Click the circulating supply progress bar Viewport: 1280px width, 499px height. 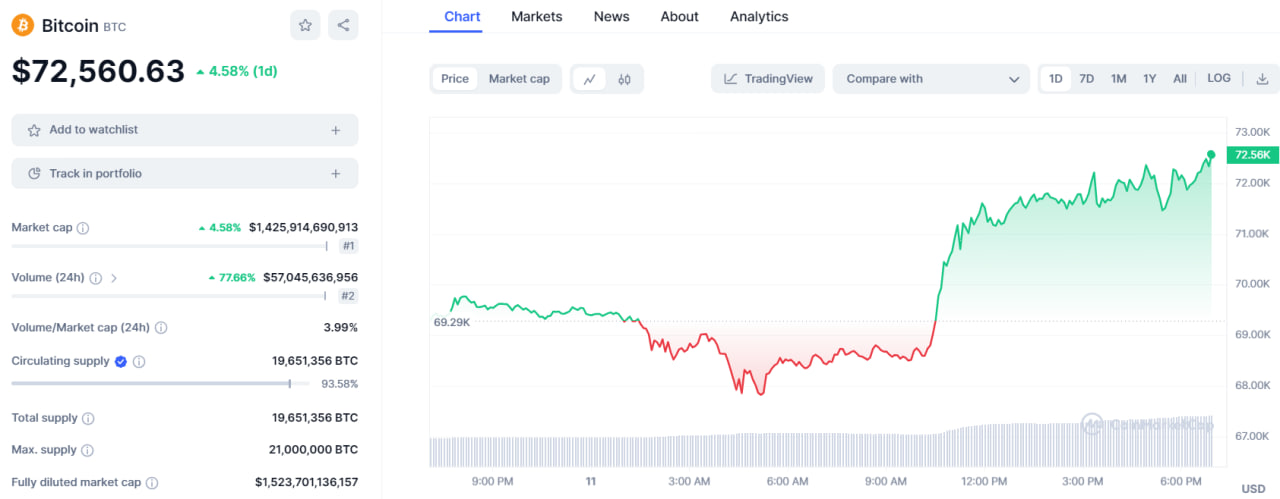(x=150, y=383)
